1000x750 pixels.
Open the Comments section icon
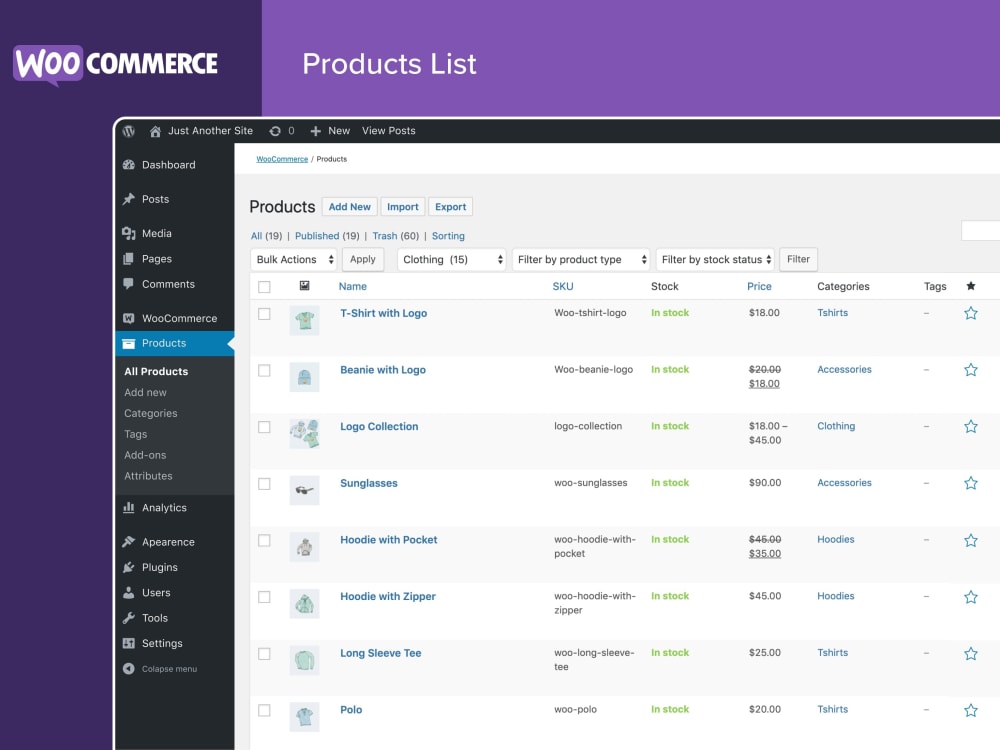(x=128, y=284)
